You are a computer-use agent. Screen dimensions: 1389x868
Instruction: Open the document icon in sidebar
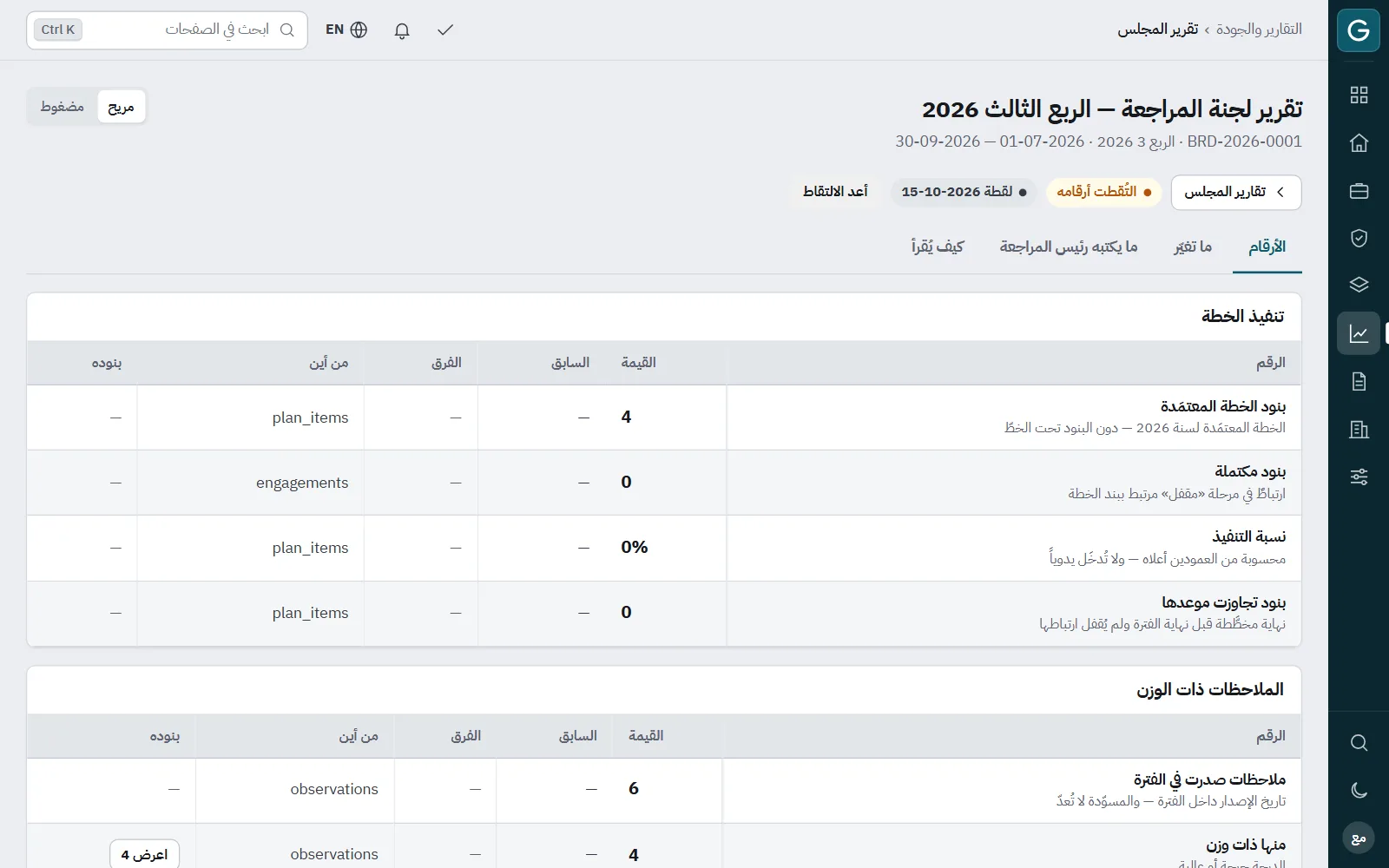pos(1359,381)
